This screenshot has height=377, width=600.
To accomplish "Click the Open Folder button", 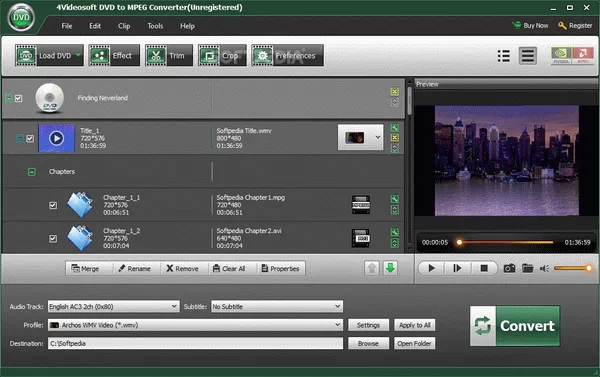I will (415, 343).
